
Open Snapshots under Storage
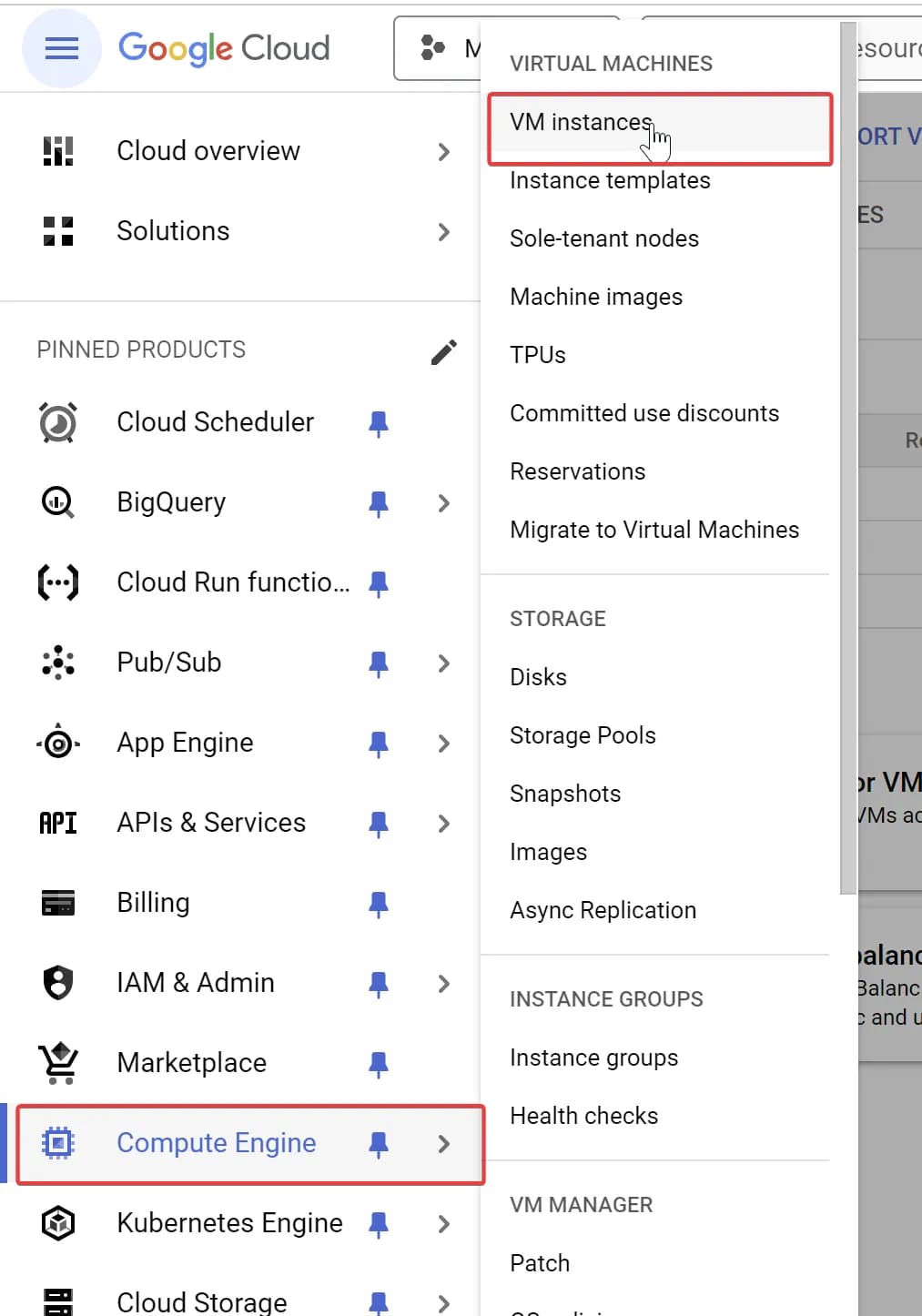[565, 794]
